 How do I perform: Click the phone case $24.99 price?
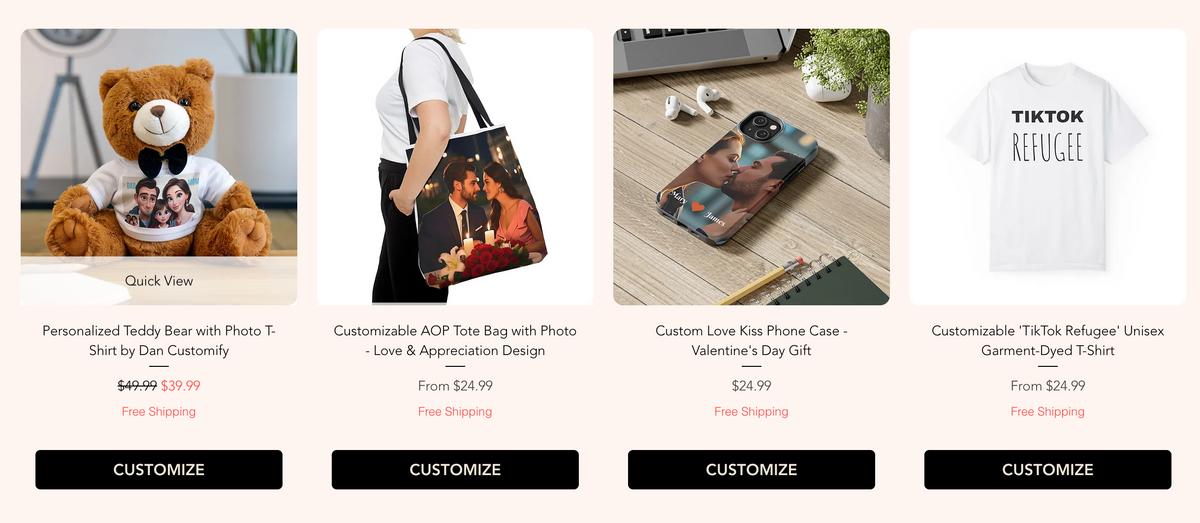click(x=751, y=386)
